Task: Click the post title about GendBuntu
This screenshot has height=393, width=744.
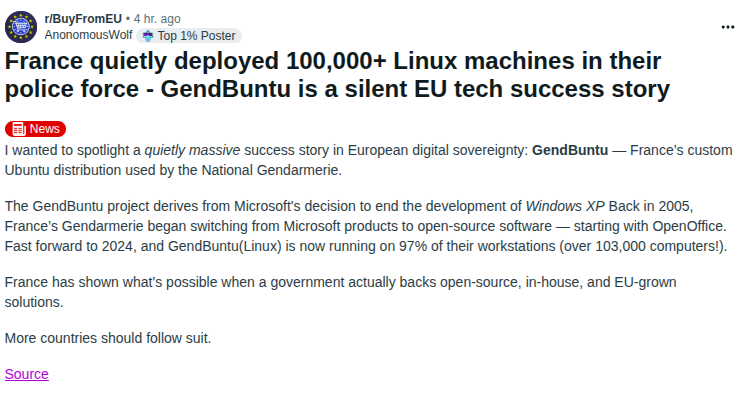Action: [337, 75]
